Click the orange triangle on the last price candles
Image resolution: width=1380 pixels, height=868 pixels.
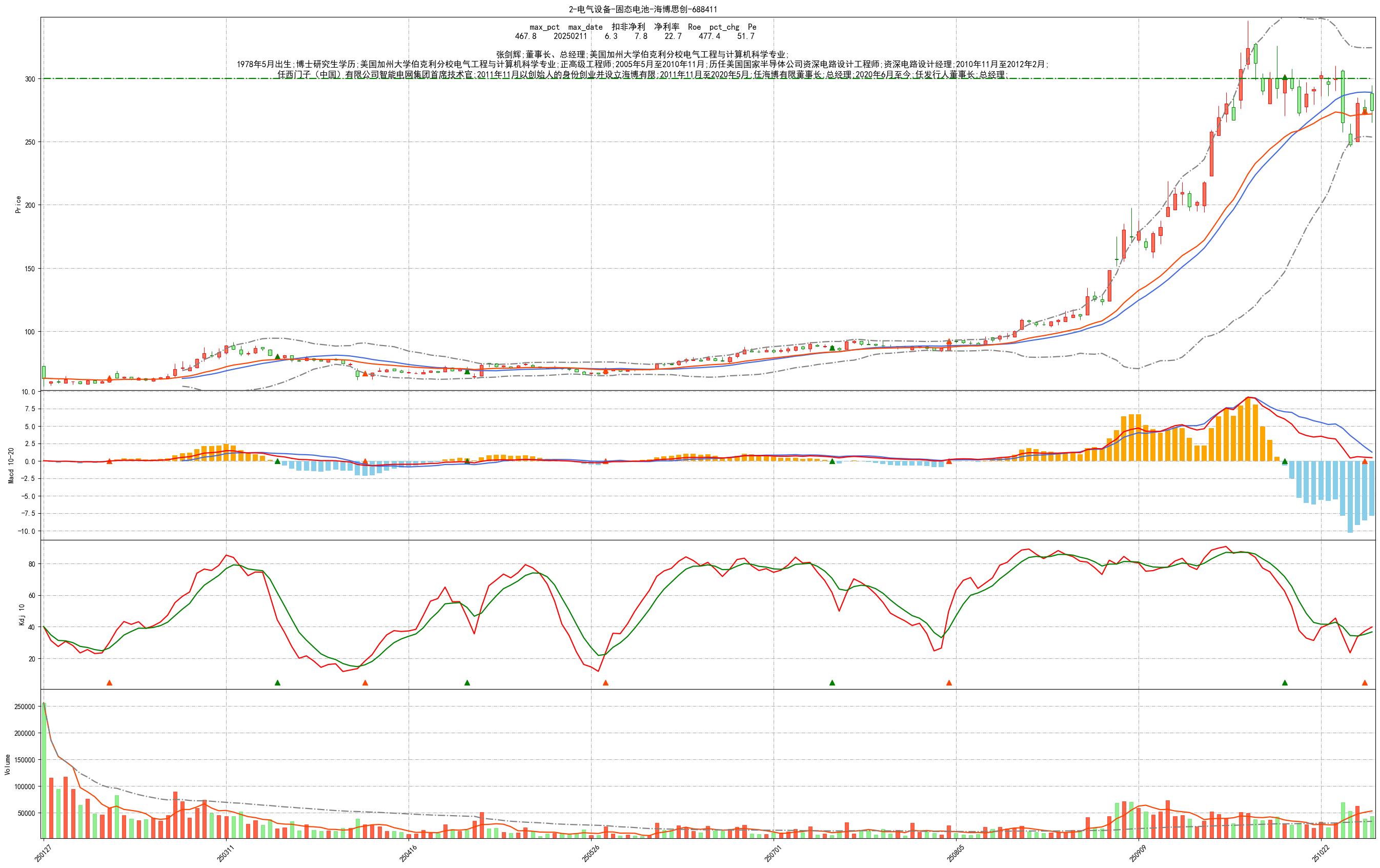point(1365,112)
